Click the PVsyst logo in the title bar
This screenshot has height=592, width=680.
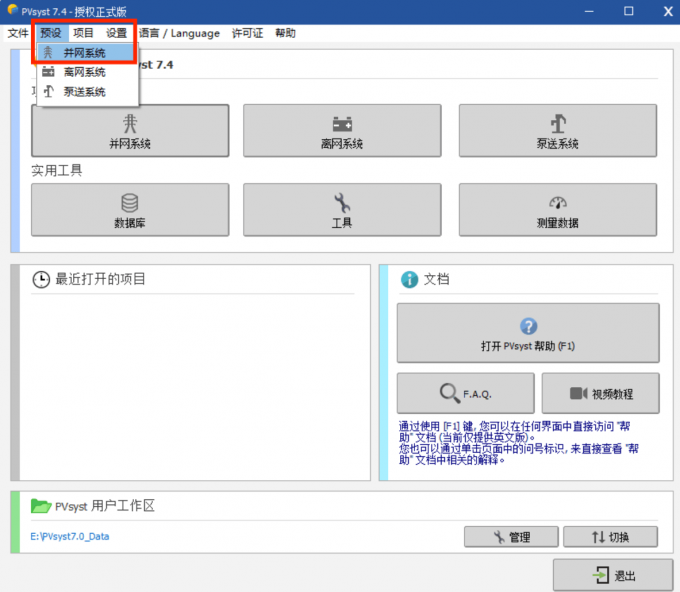tap(13, 9)
